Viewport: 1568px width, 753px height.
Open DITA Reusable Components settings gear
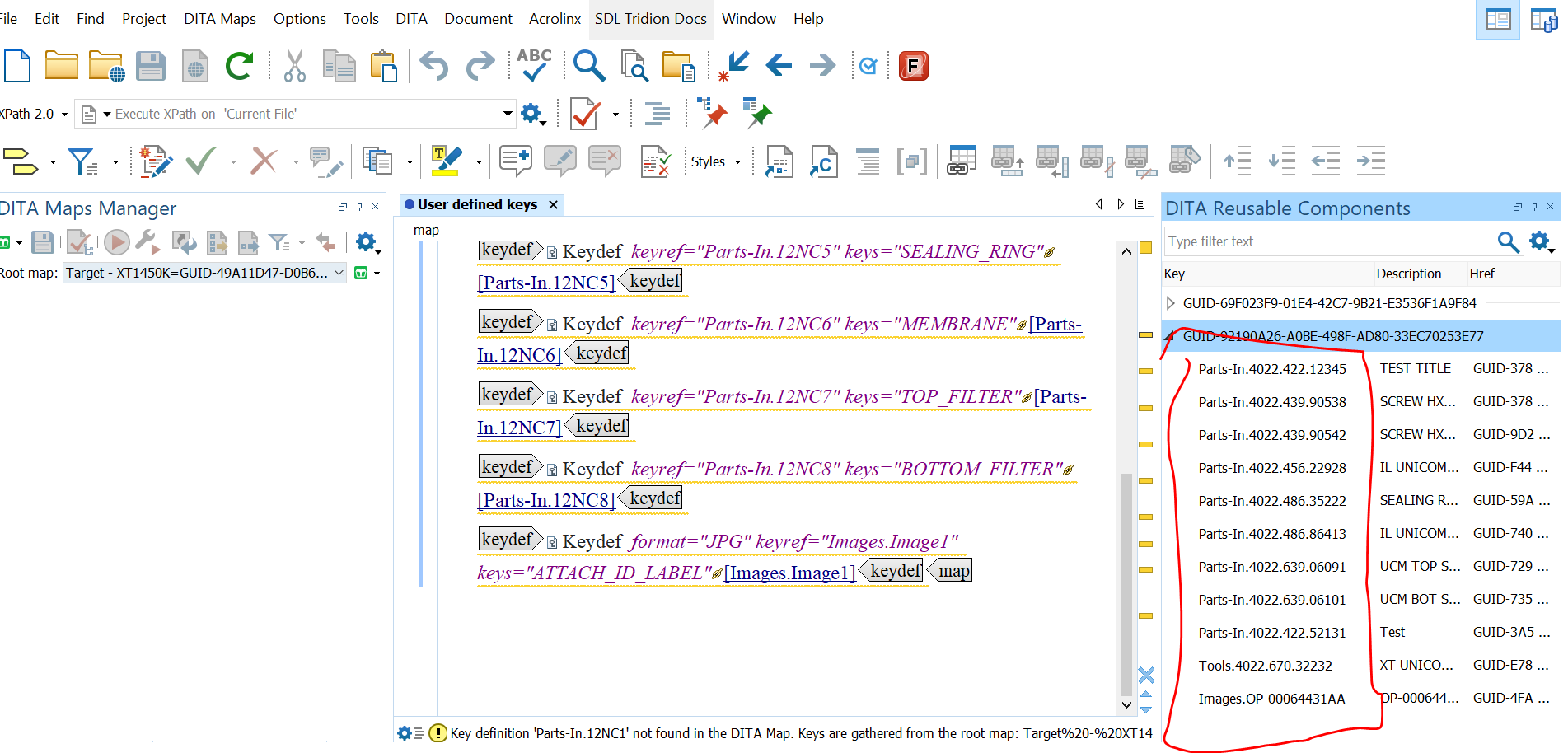click(1541, 241)
